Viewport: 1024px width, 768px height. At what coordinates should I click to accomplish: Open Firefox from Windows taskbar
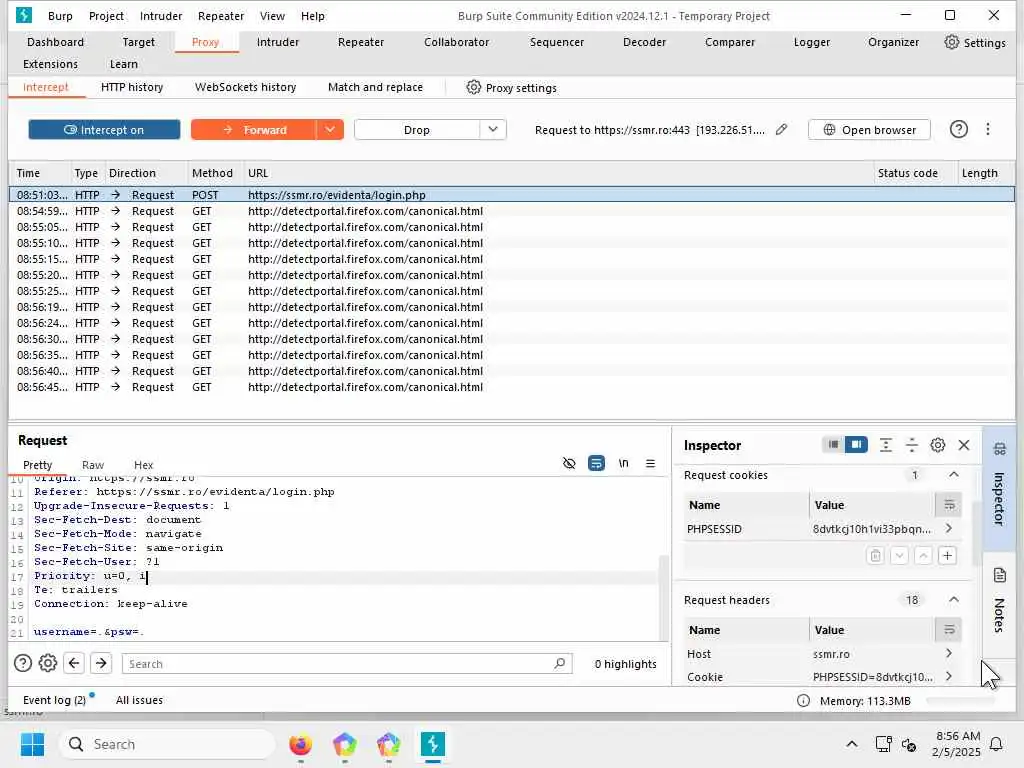(x=300, y=744)
